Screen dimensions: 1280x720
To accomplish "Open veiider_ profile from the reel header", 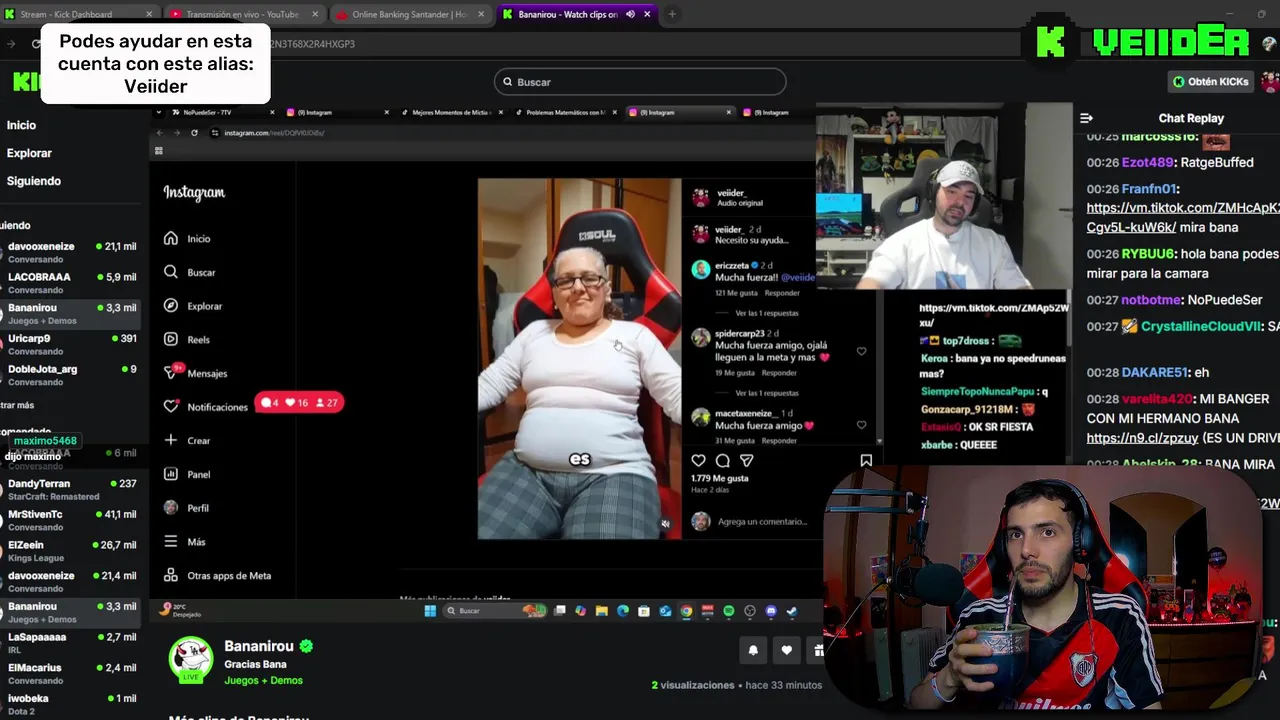I will tap(731, 193).
